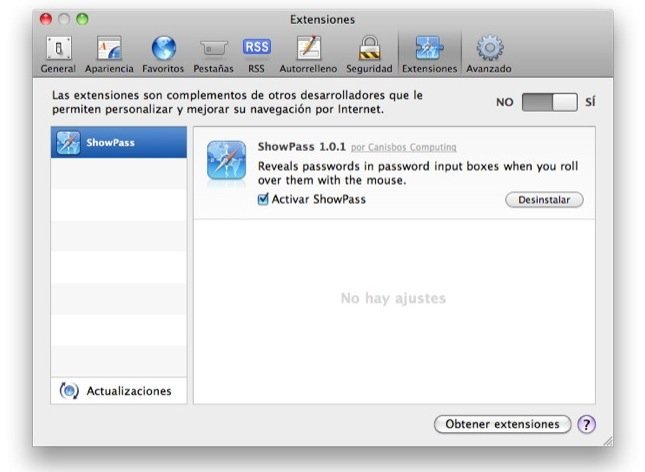Click the large ShowPass compass icon
The image size is (645, 472).
coord(226,160)
